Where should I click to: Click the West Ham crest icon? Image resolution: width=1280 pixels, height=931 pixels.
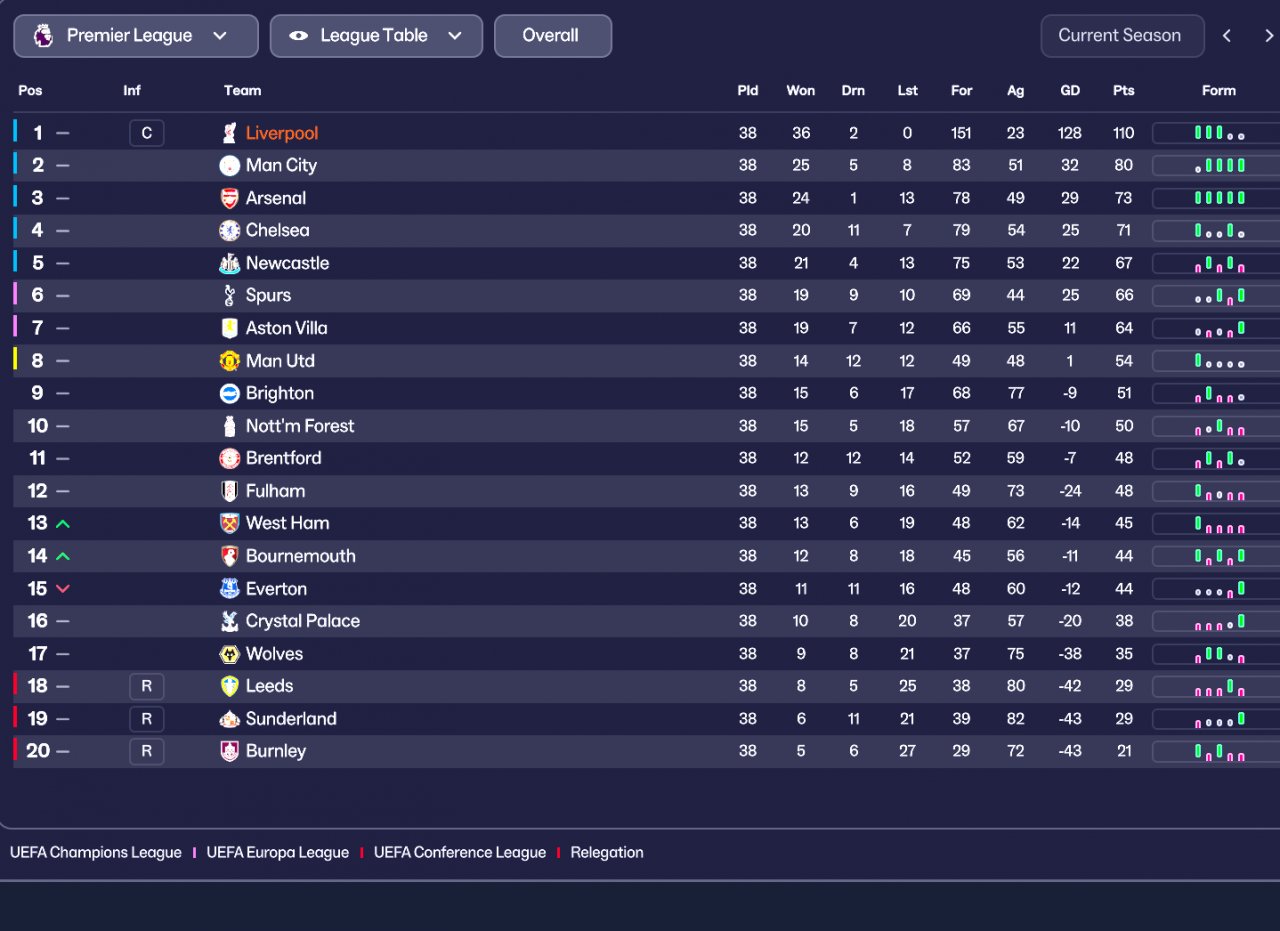tap(229, 523)
